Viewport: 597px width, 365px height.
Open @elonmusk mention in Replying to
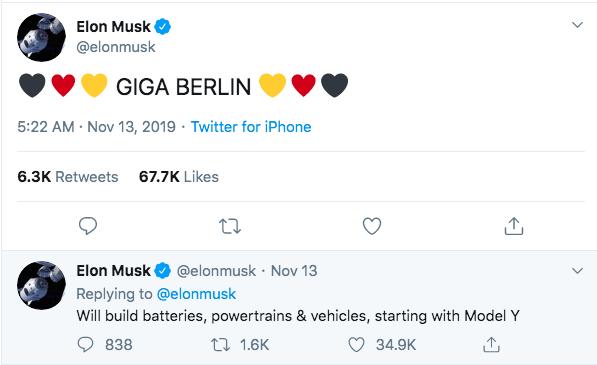(x=196, y=294)
